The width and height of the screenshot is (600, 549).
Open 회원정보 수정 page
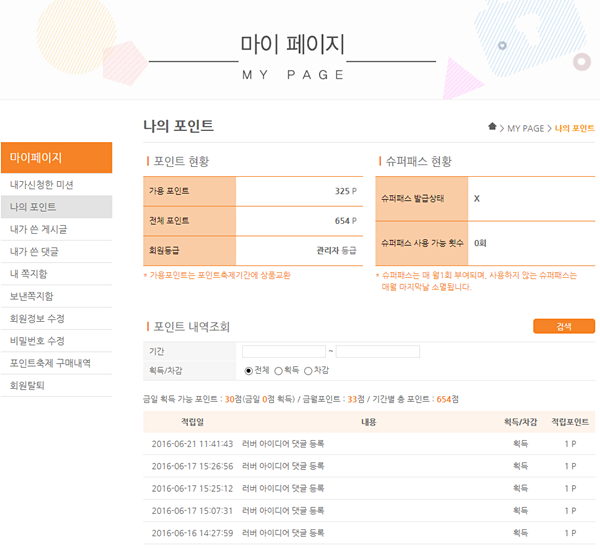coord(37,318)
